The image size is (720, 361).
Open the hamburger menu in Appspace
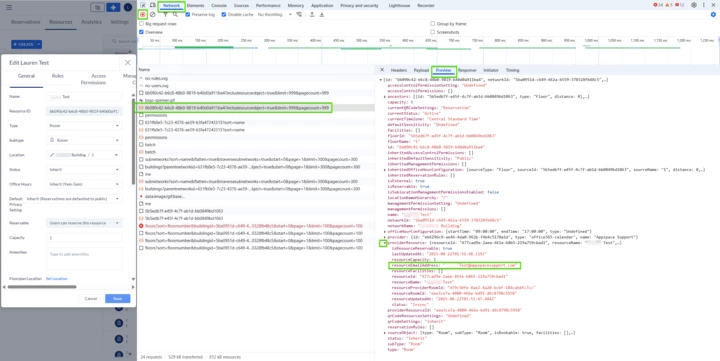pos(9,7)
